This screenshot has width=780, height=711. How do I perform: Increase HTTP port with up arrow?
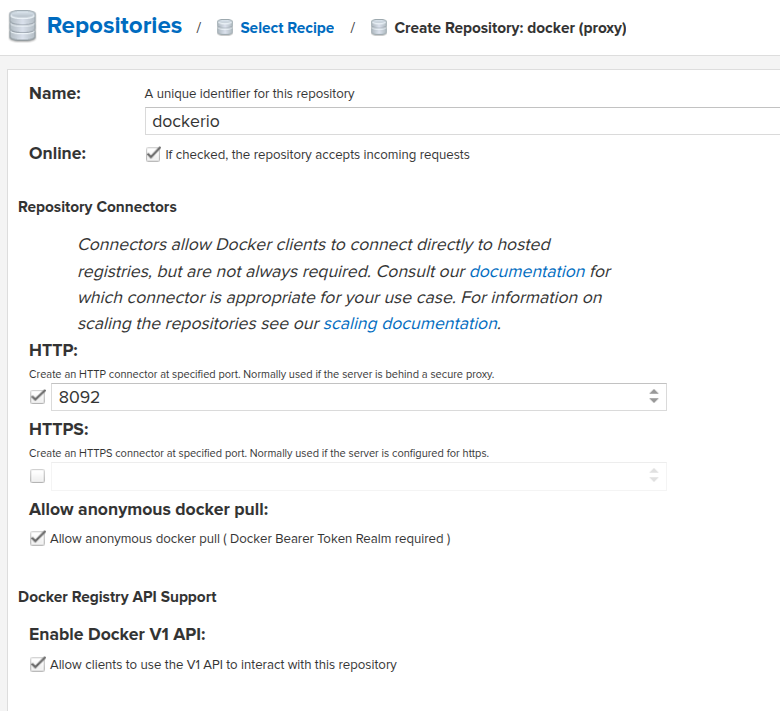[654, 392]
